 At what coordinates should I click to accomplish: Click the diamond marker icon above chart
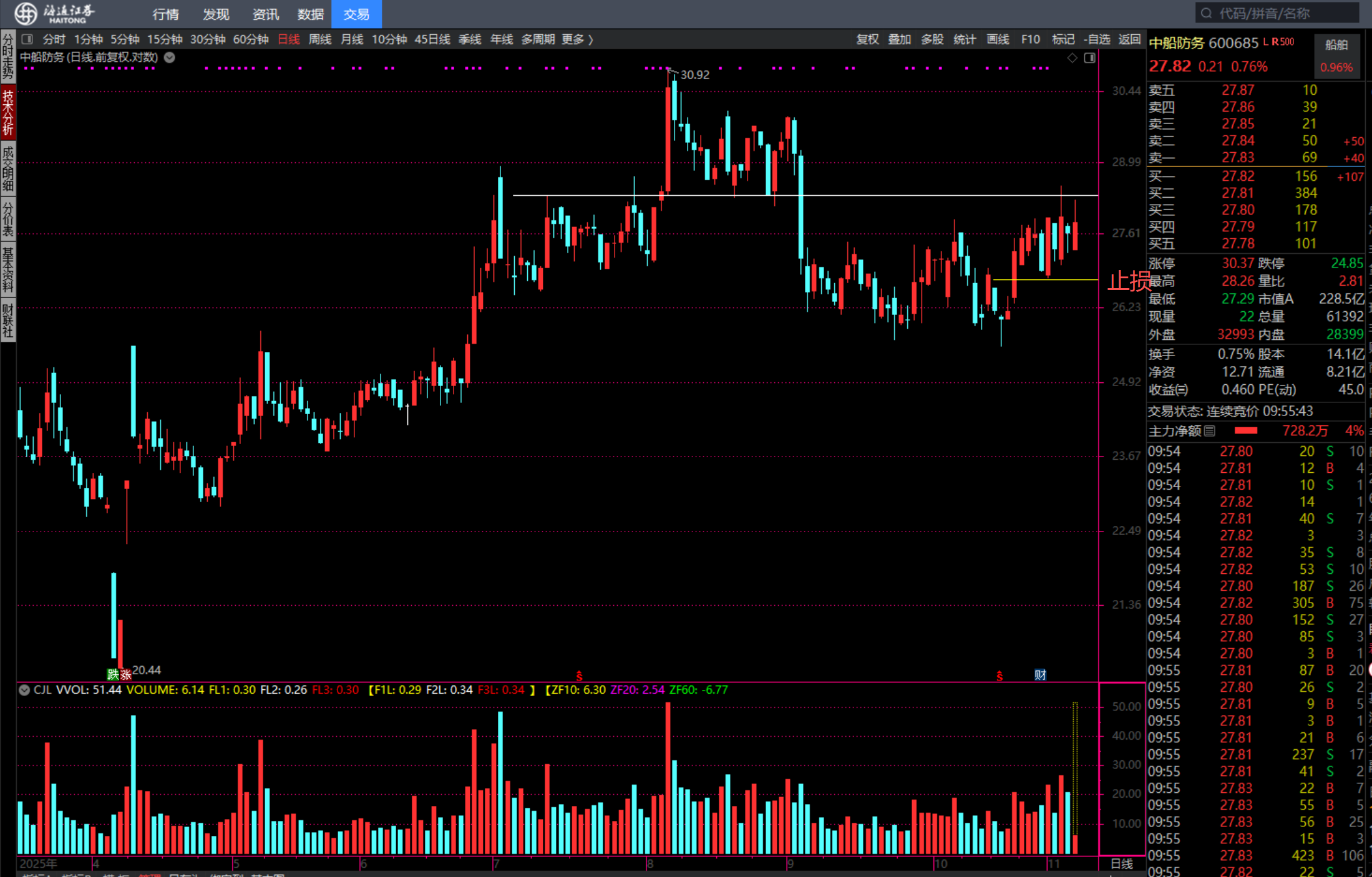tap(1072, 58)
